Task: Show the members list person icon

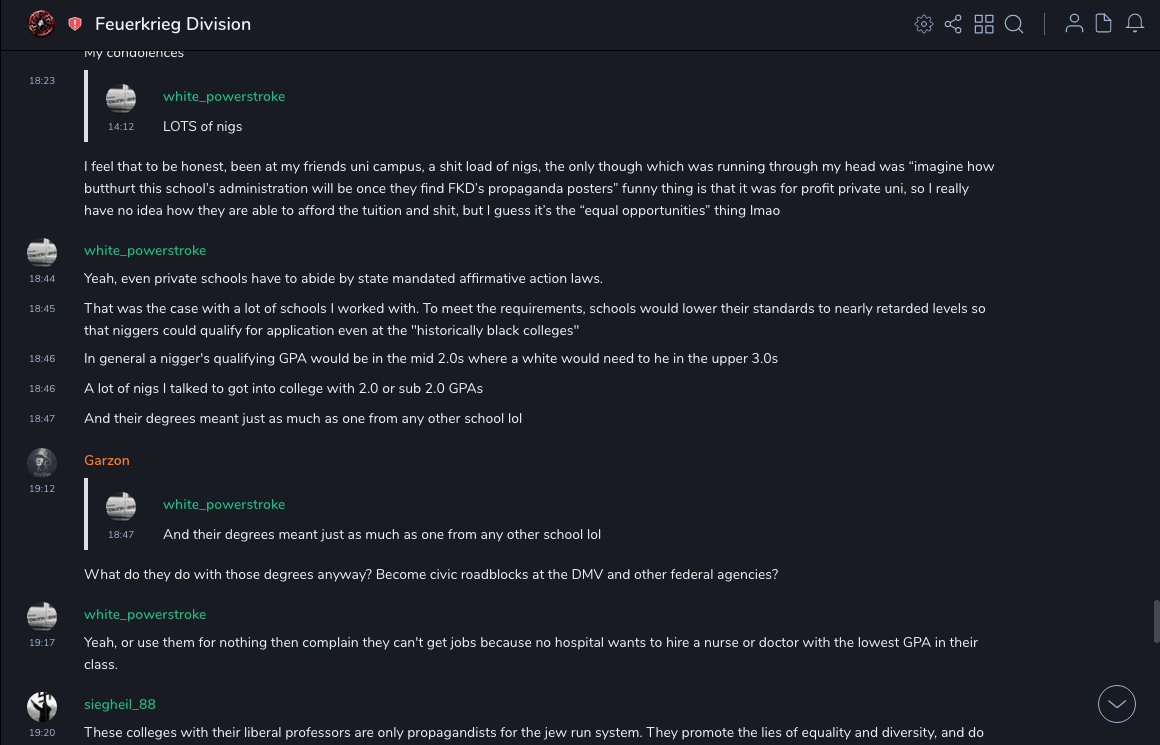Action: click(x=1074, y=24)
